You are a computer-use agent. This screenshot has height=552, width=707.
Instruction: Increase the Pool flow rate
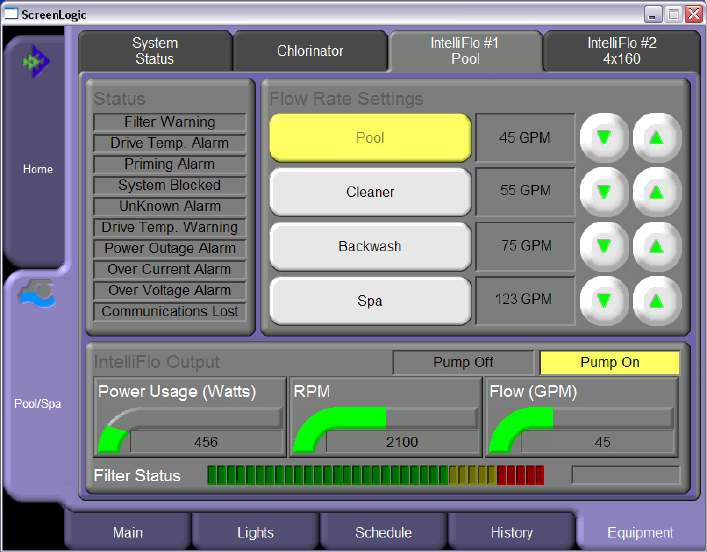coord(657,138)
